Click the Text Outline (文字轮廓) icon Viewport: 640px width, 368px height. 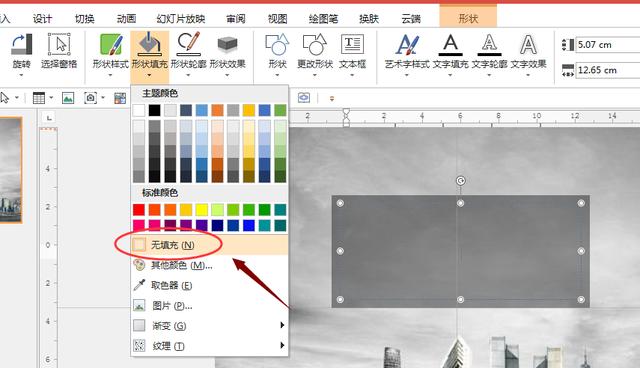(x=489, y=44)
